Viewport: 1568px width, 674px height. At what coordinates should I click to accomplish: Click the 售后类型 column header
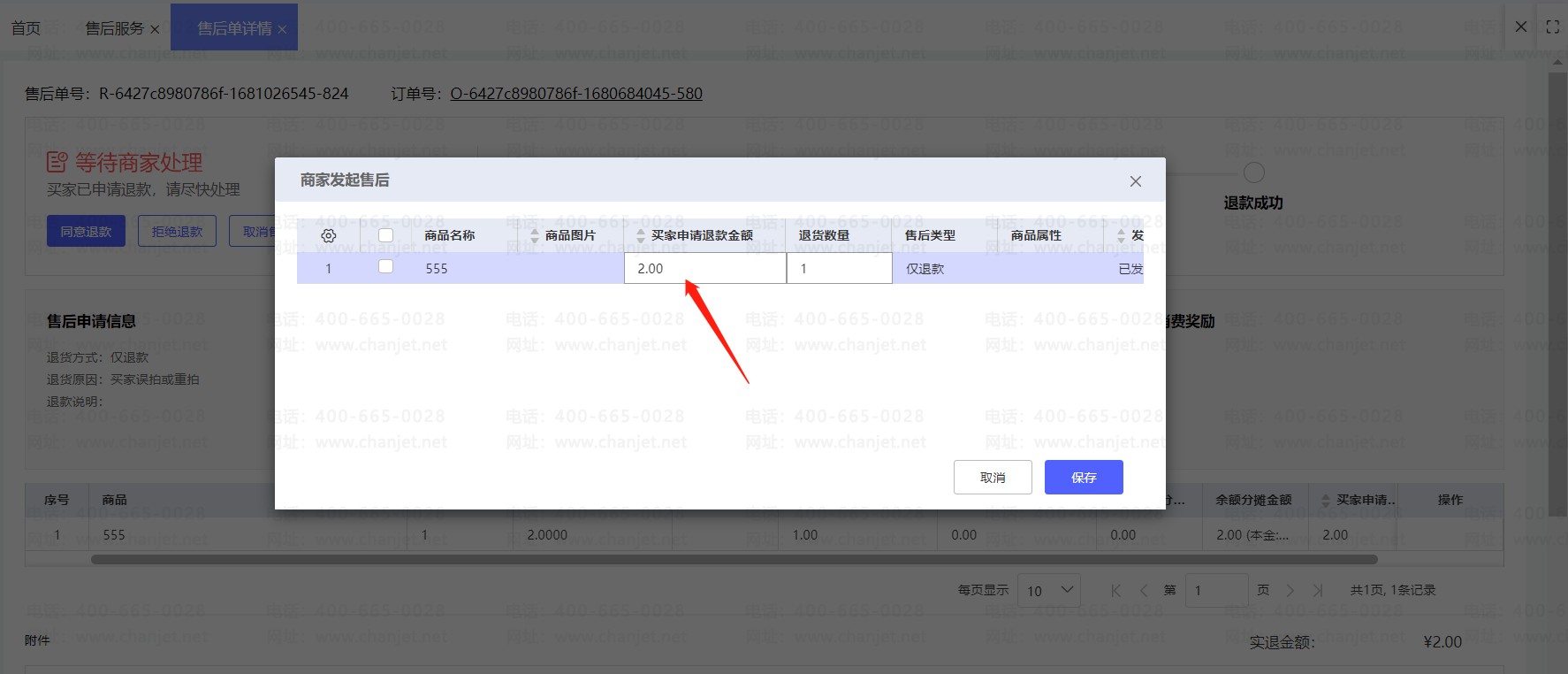930,235
